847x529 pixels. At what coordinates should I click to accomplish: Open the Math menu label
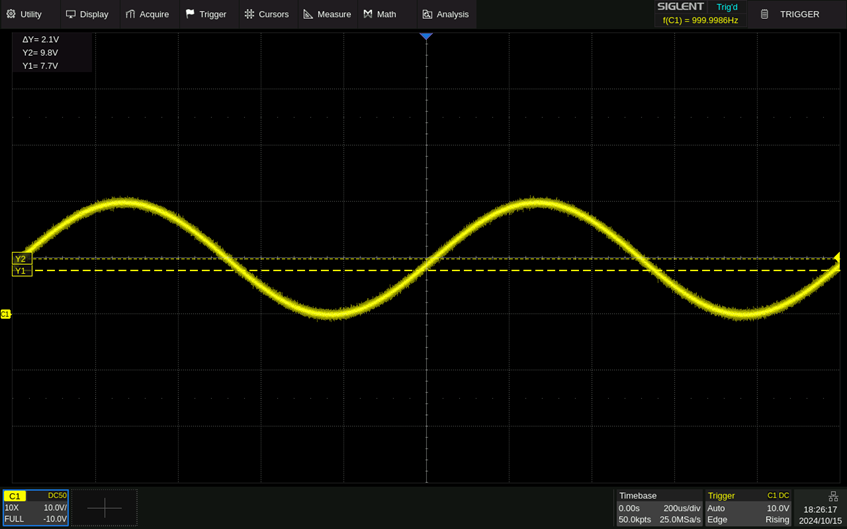coord(386,14)
